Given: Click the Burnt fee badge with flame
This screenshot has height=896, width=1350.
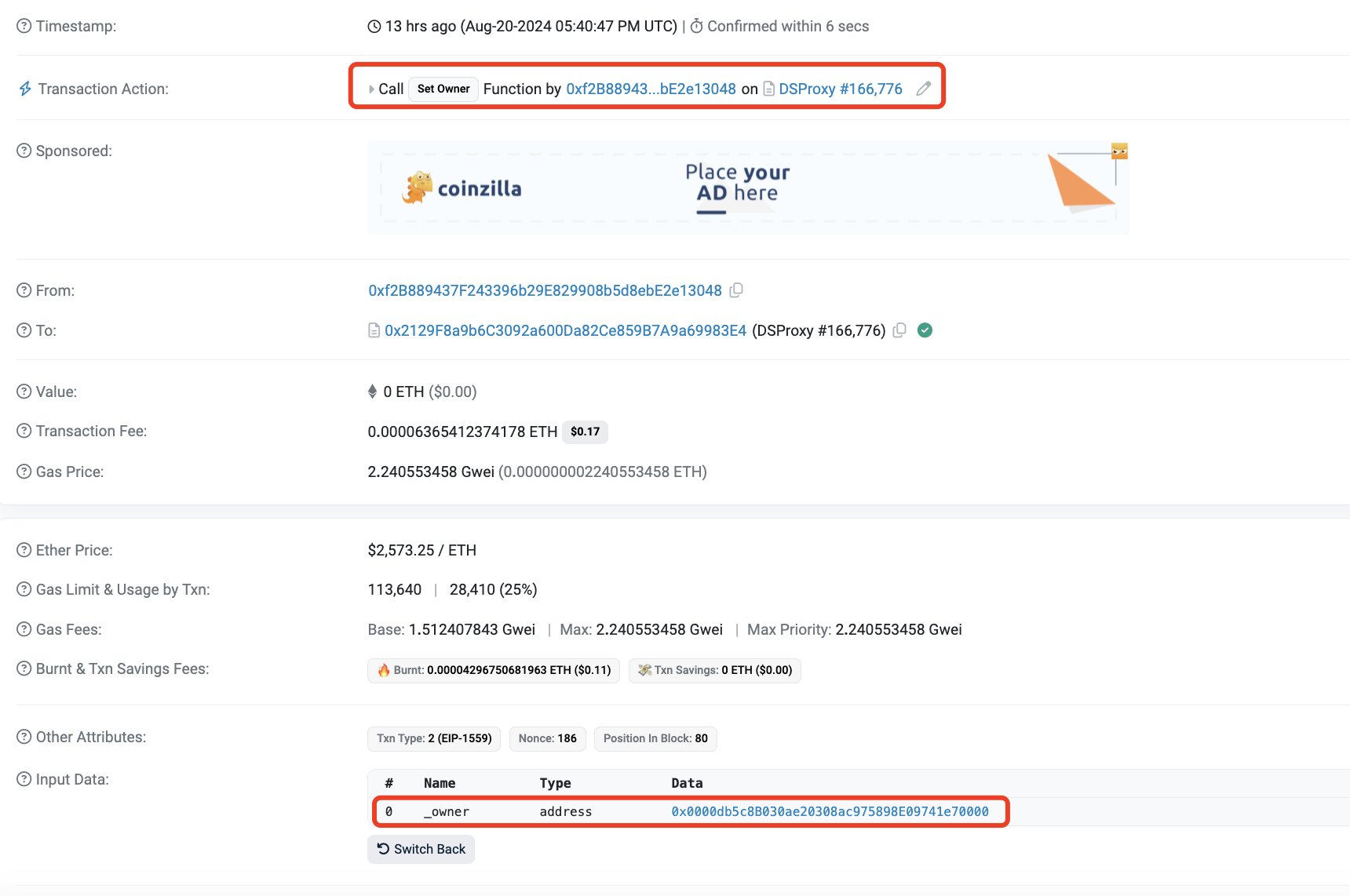Looking at the screenshot, I should pyautogui.click(x=494, y=670).
